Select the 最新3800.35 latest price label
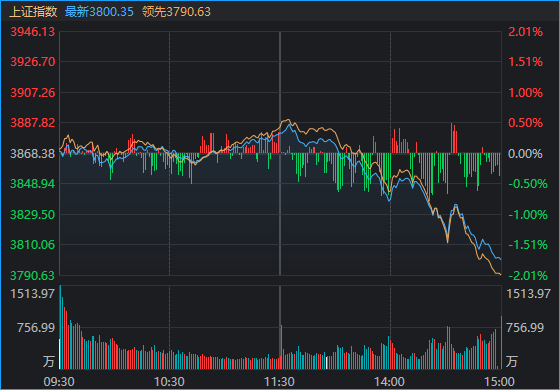Image resolution: width=560 pixels, height=390 pixels. [99, 12]
